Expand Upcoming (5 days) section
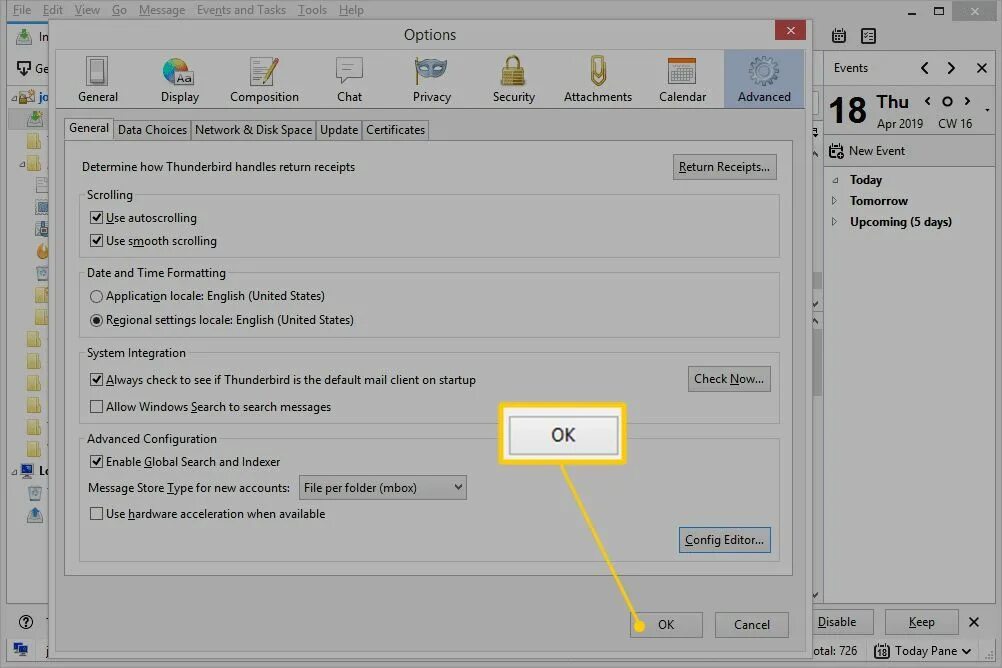This screenshot has height=668, width=1002. point(835,222)
